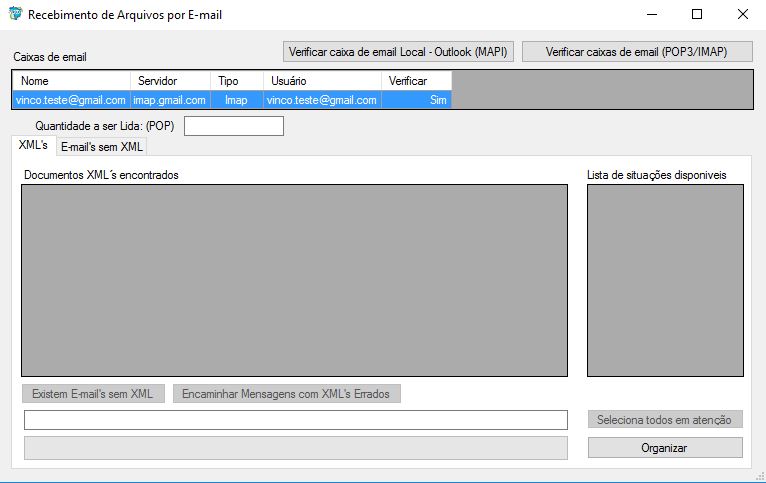
Task: Click the Tipo column header
Action: 237,81
